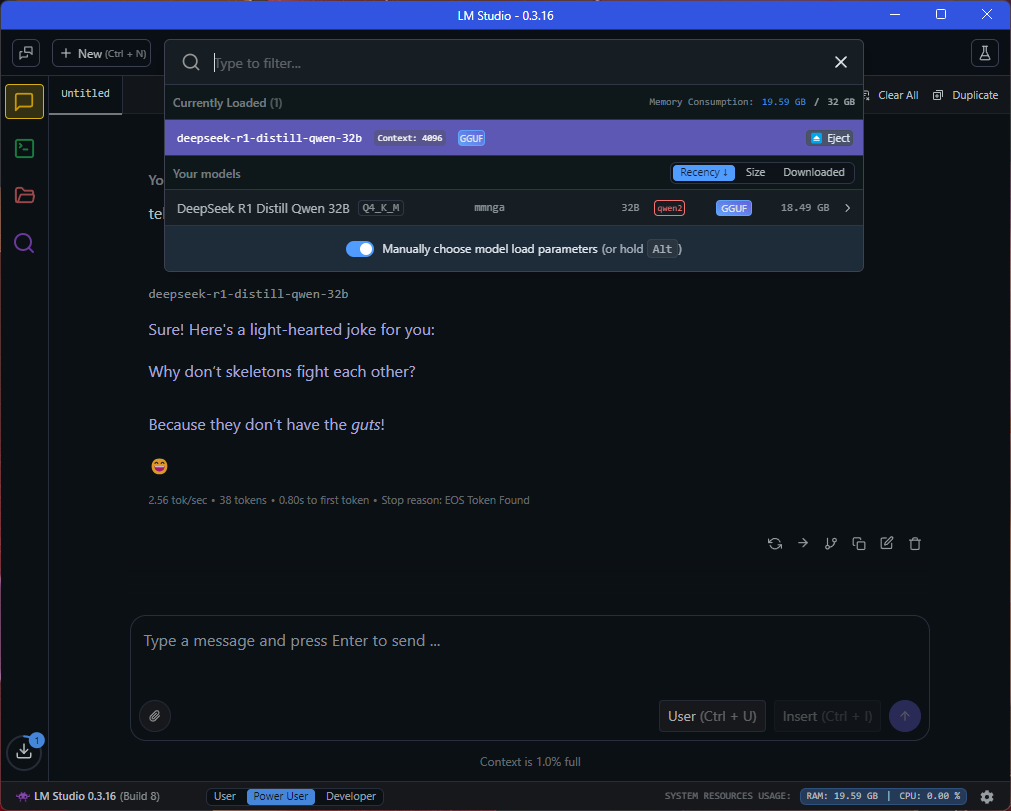
Task: Open the downloads icon with badge
Action: click(x=24, y=751)
